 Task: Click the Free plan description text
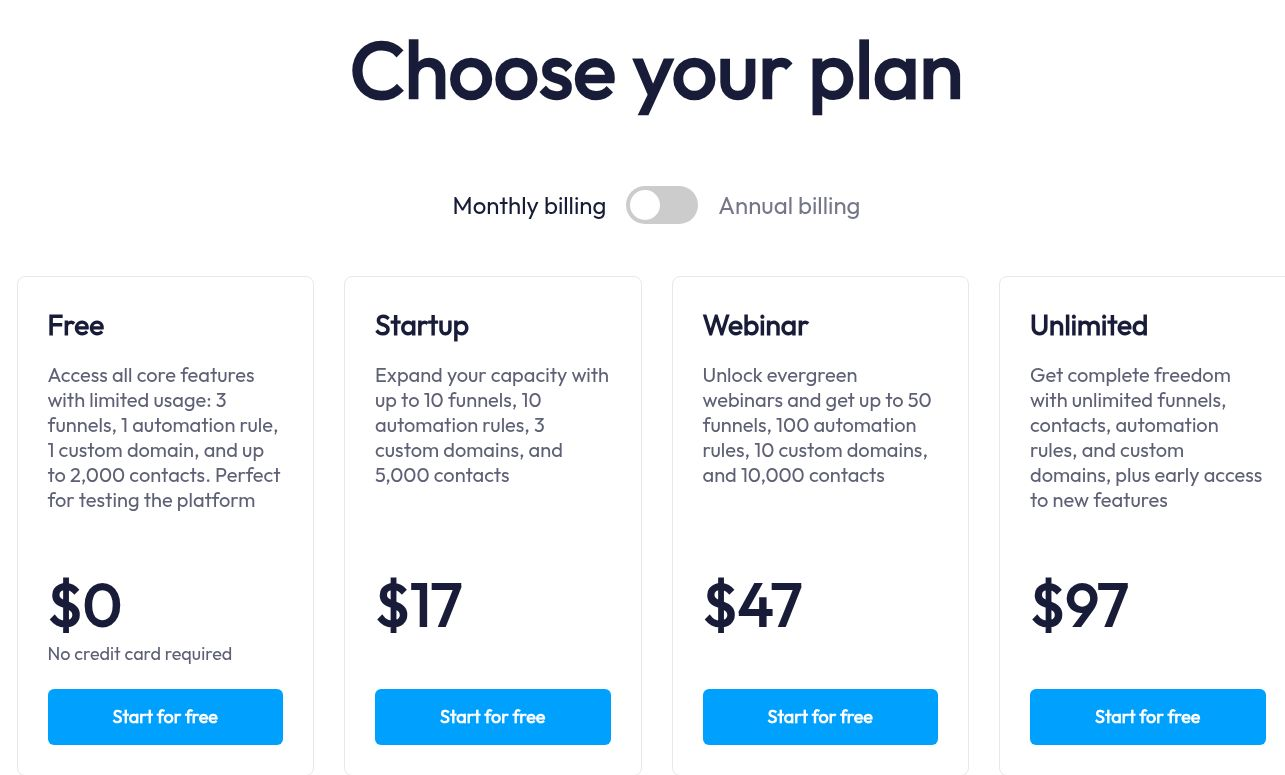tap(164, 438)
